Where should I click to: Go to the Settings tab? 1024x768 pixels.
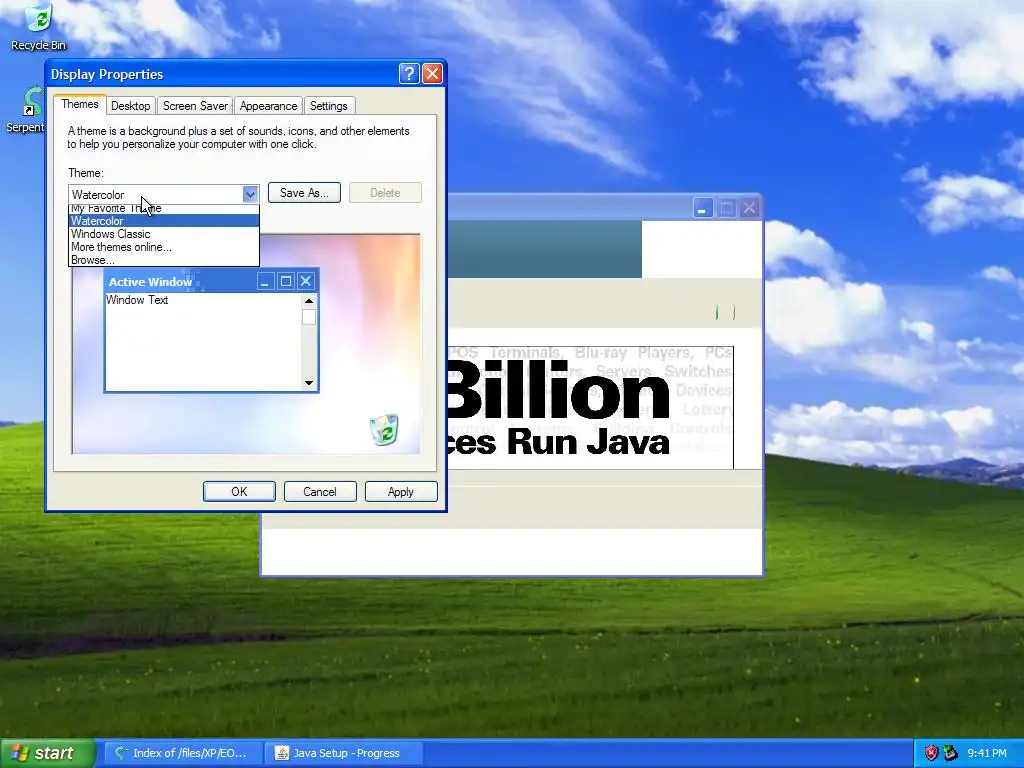pyautogui.click(x=328, y=106)
